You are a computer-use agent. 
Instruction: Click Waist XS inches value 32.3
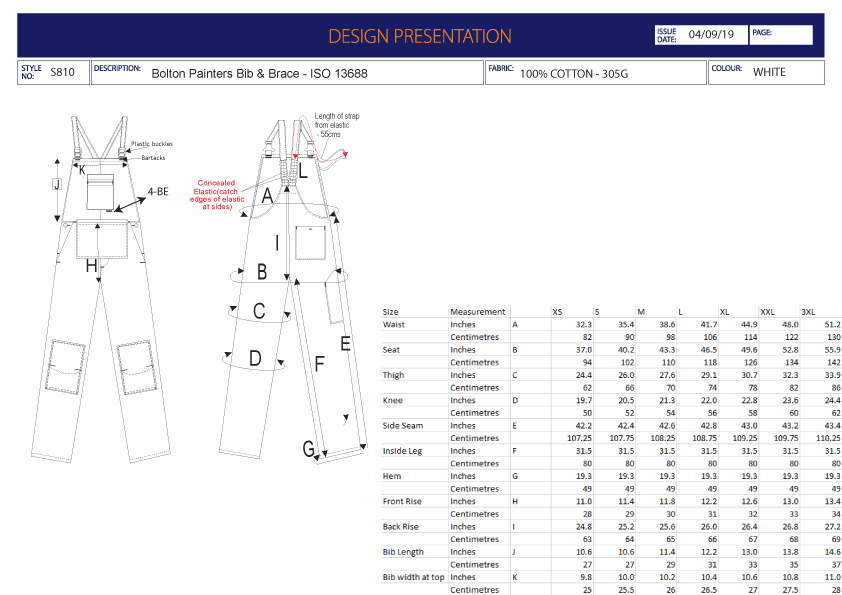click(584, 324)
